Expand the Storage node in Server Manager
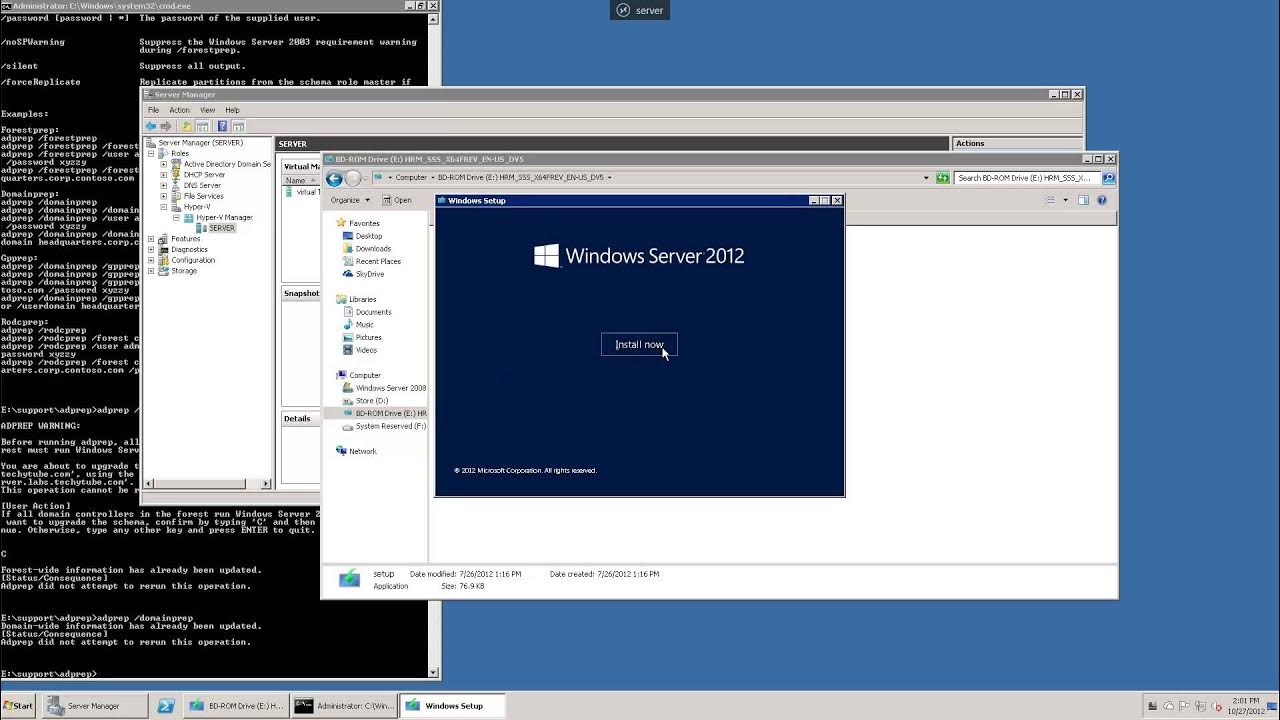The width and height of the screenshot is (1280, 720). (x=152, y=271)
